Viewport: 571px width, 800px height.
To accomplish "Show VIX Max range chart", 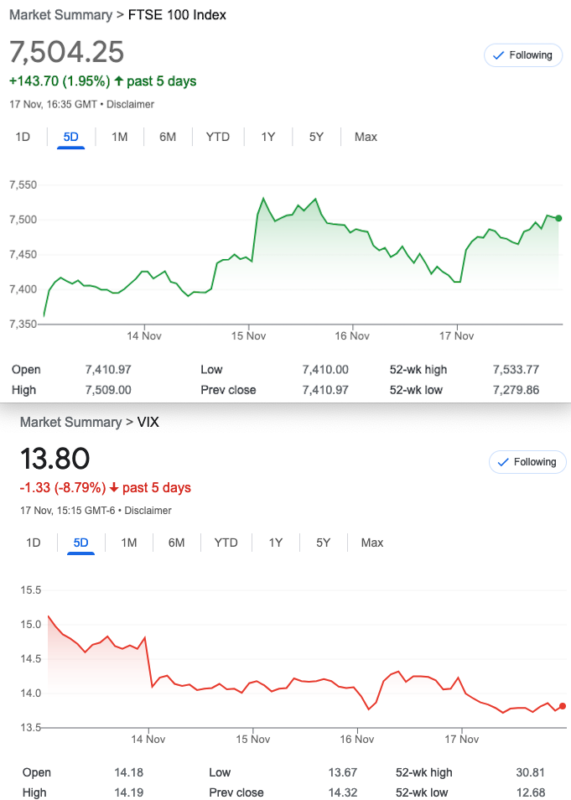I will coord(372,542).
